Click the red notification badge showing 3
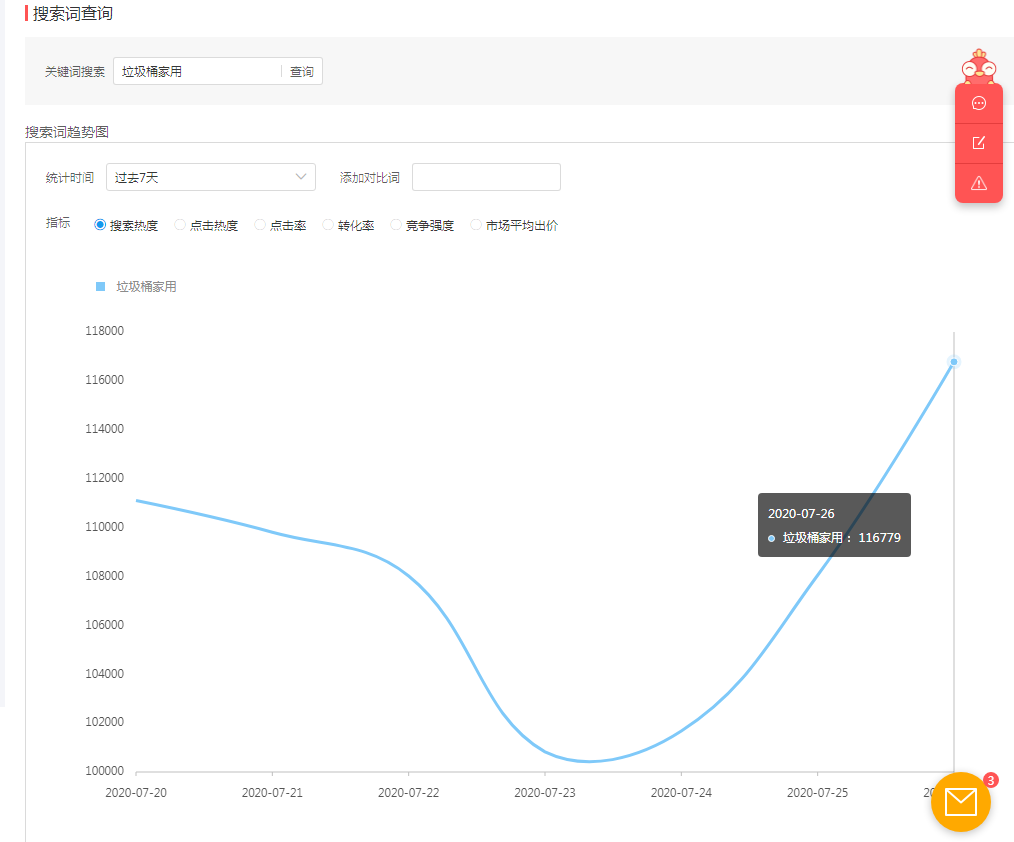 coord(990,780)
